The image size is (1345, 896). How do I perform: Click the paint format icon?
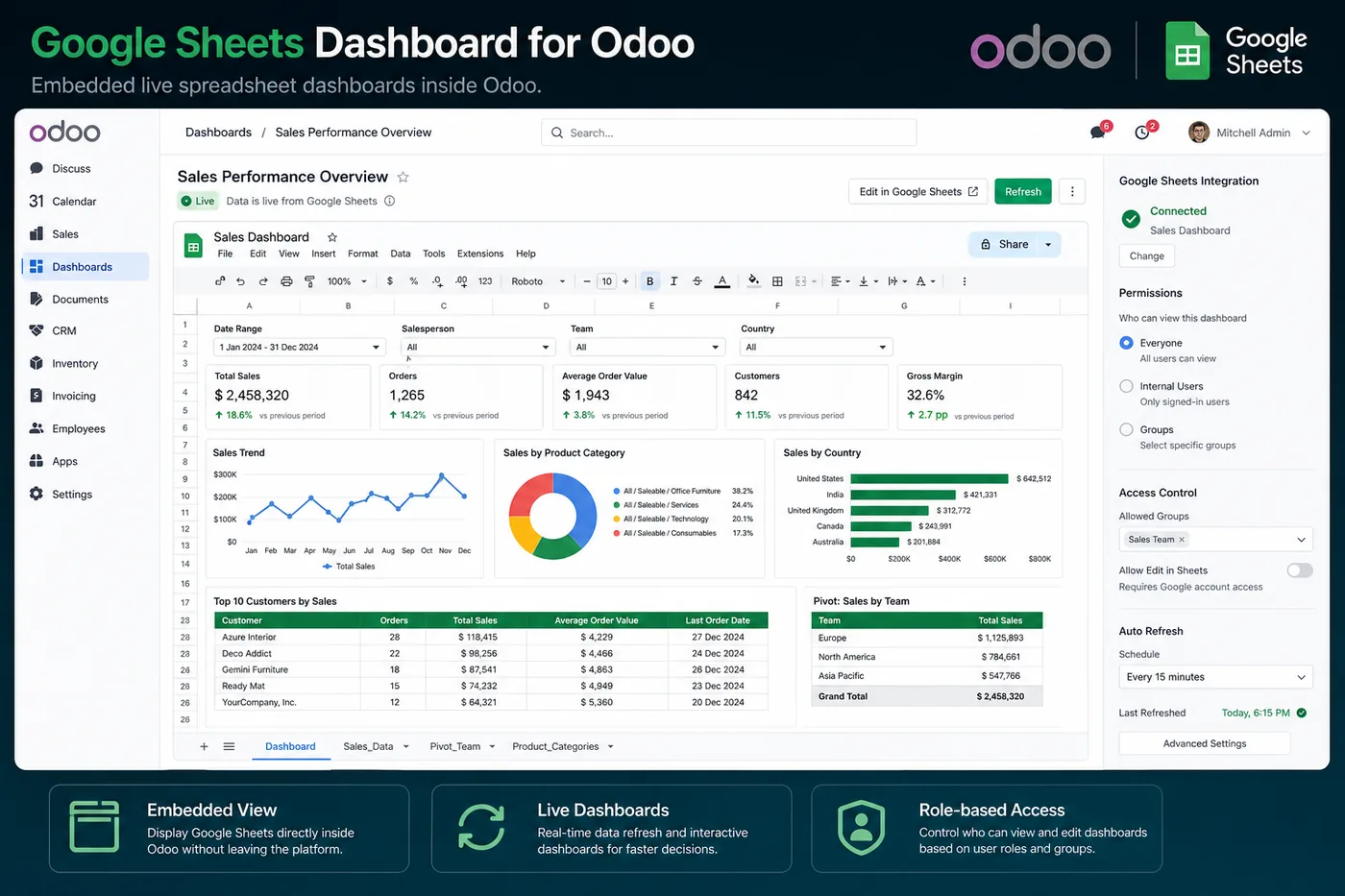309,281
